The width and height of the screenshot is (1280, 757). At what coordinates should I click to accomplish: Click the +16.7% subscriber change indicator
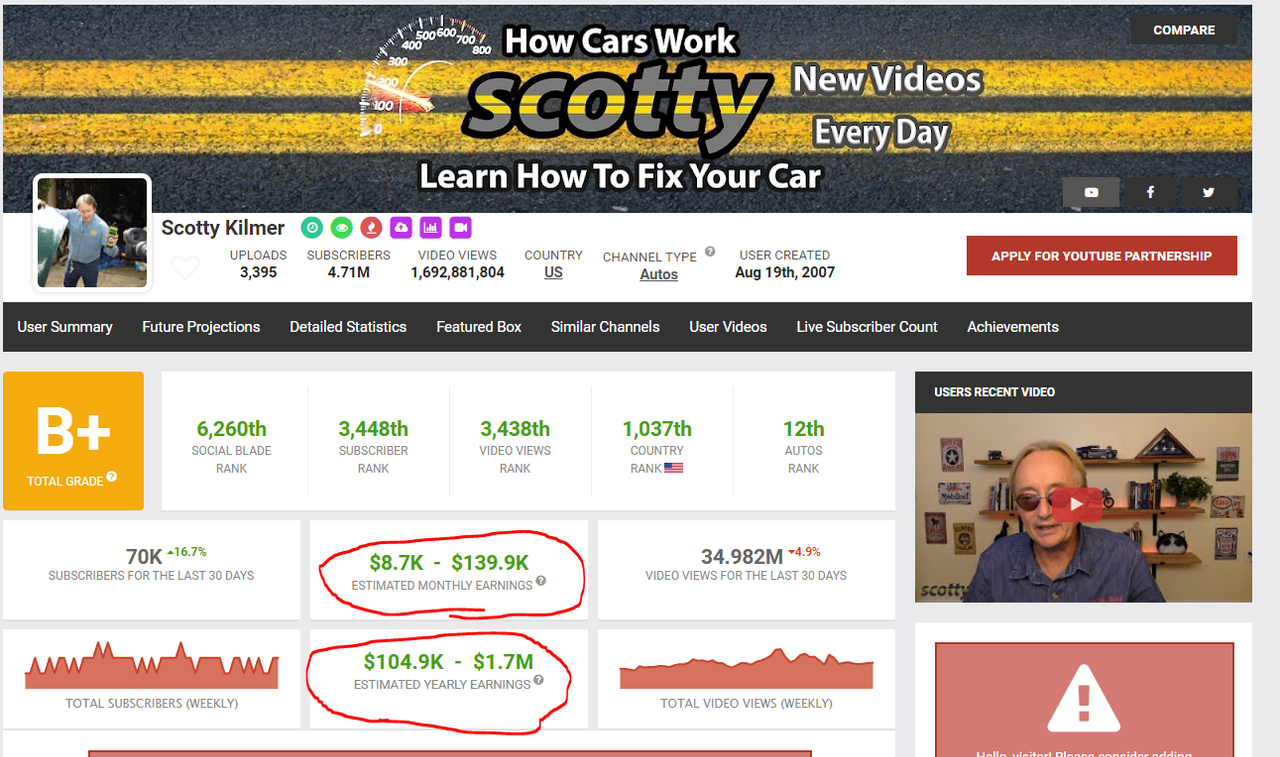(186, 552)
